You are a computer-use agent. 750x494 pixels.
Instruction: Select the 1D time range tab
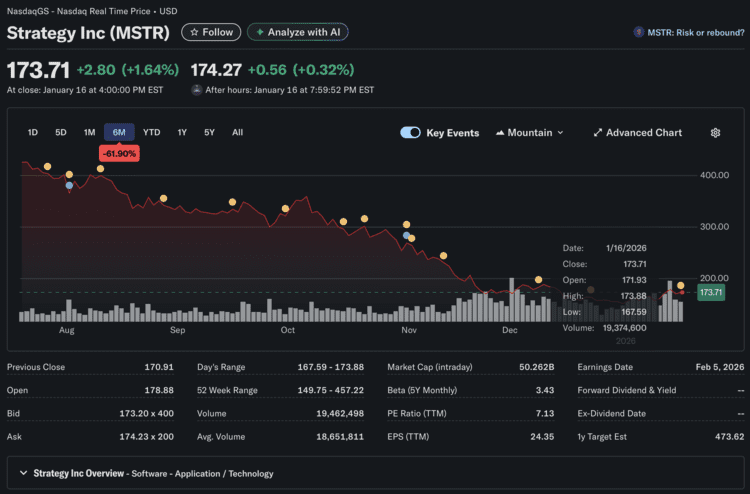tap(33, 132)
